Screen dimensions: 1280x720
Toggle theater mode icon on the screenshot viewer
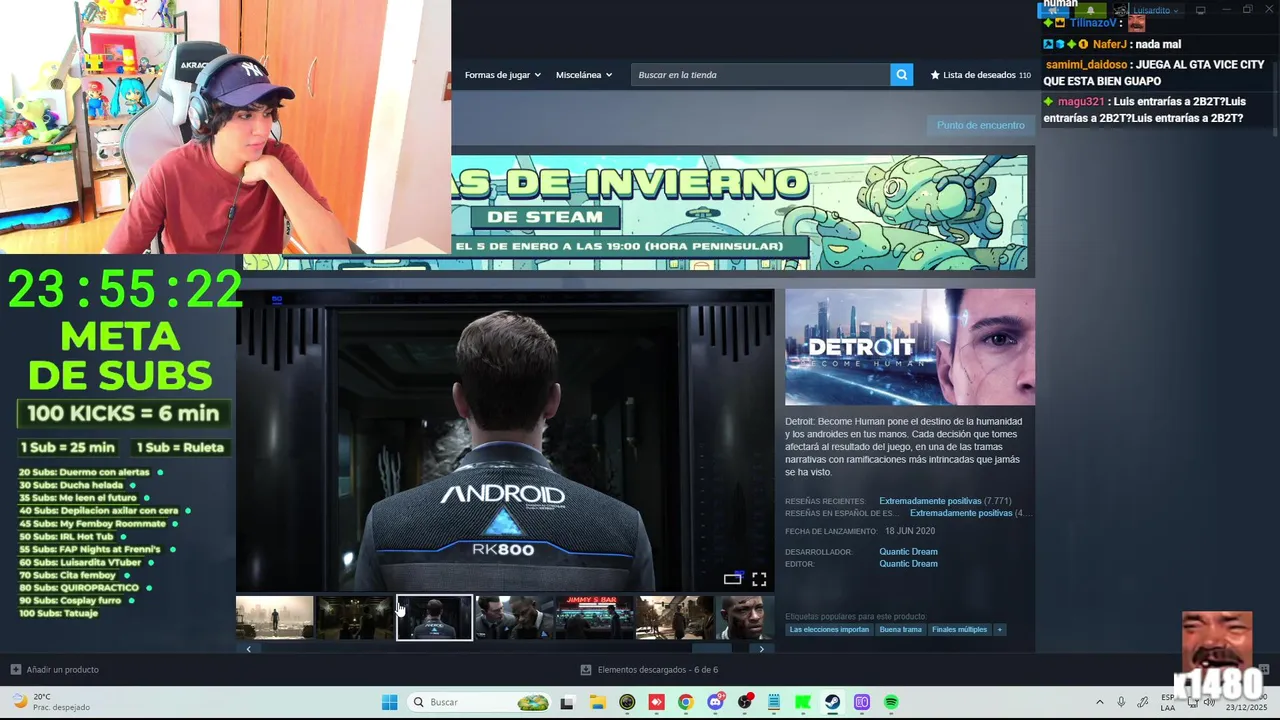click(733, 579)
